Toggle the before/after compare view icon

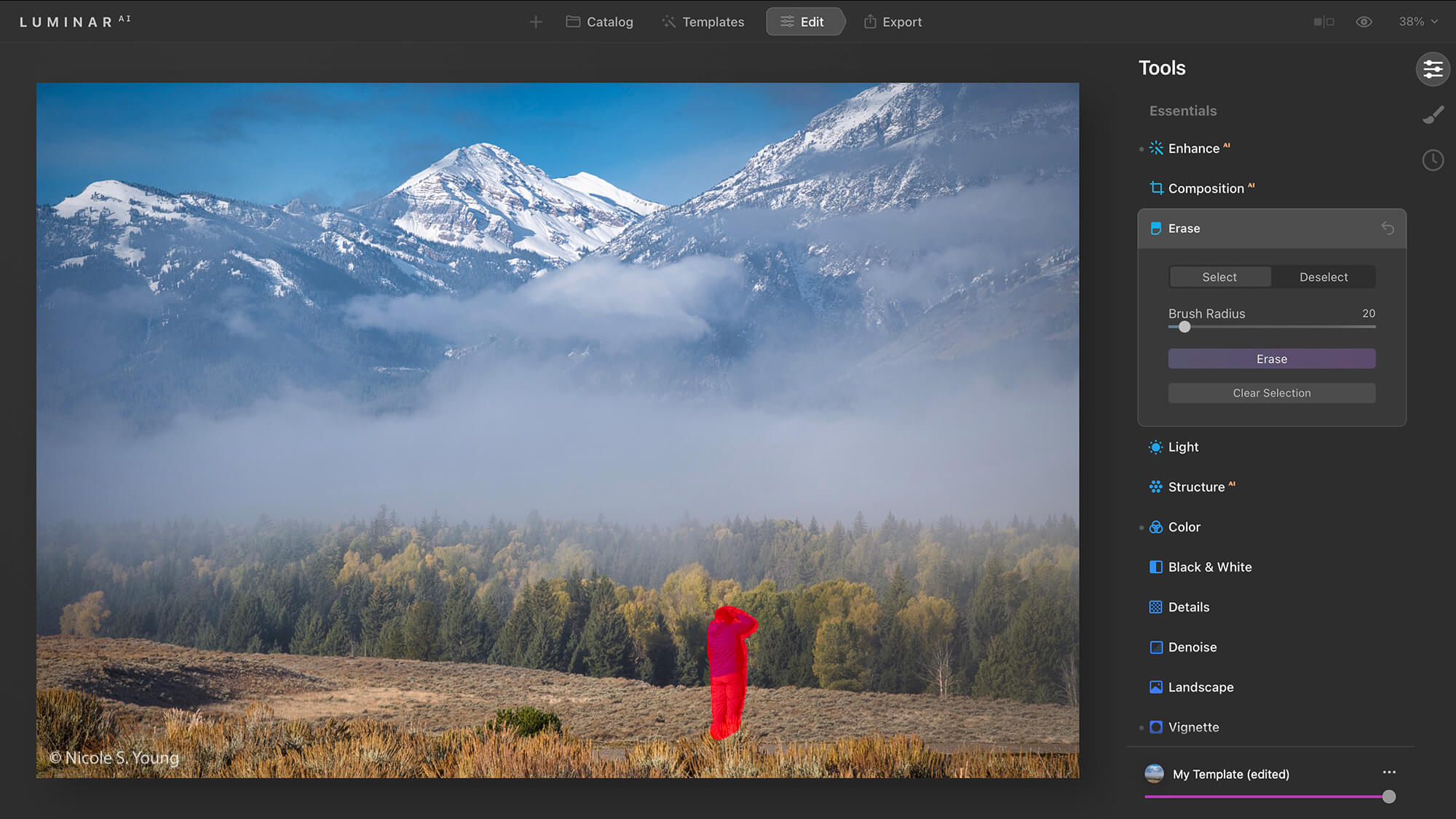pyautogui.click(x=1324, y=22)
